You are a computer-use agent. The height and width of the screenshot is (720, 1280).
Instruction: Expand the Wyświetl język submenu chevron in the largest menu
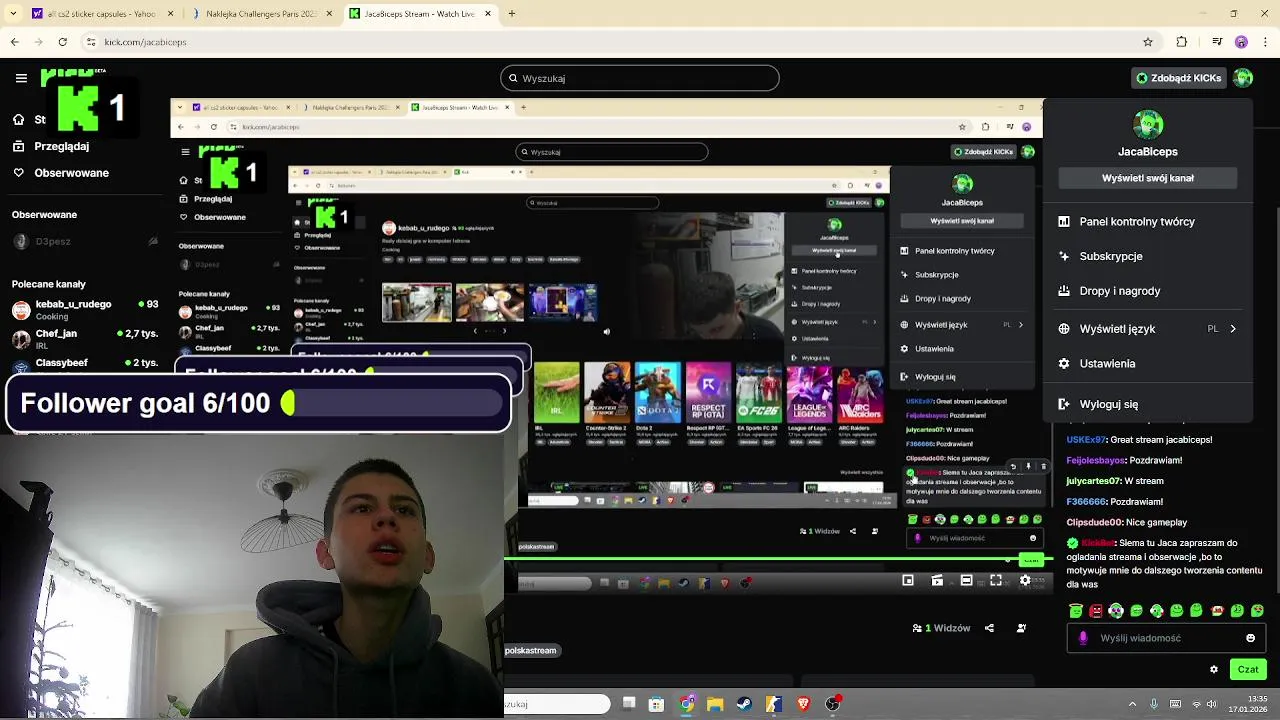point(1232,329)
